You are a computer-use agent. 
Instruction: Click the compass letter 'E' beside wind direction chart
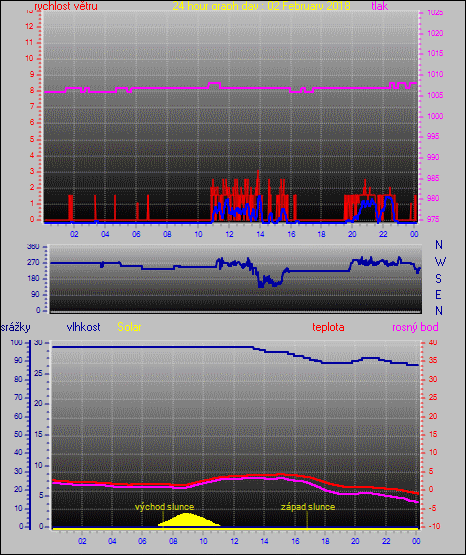pyautogui.click(x=438, y=294)
